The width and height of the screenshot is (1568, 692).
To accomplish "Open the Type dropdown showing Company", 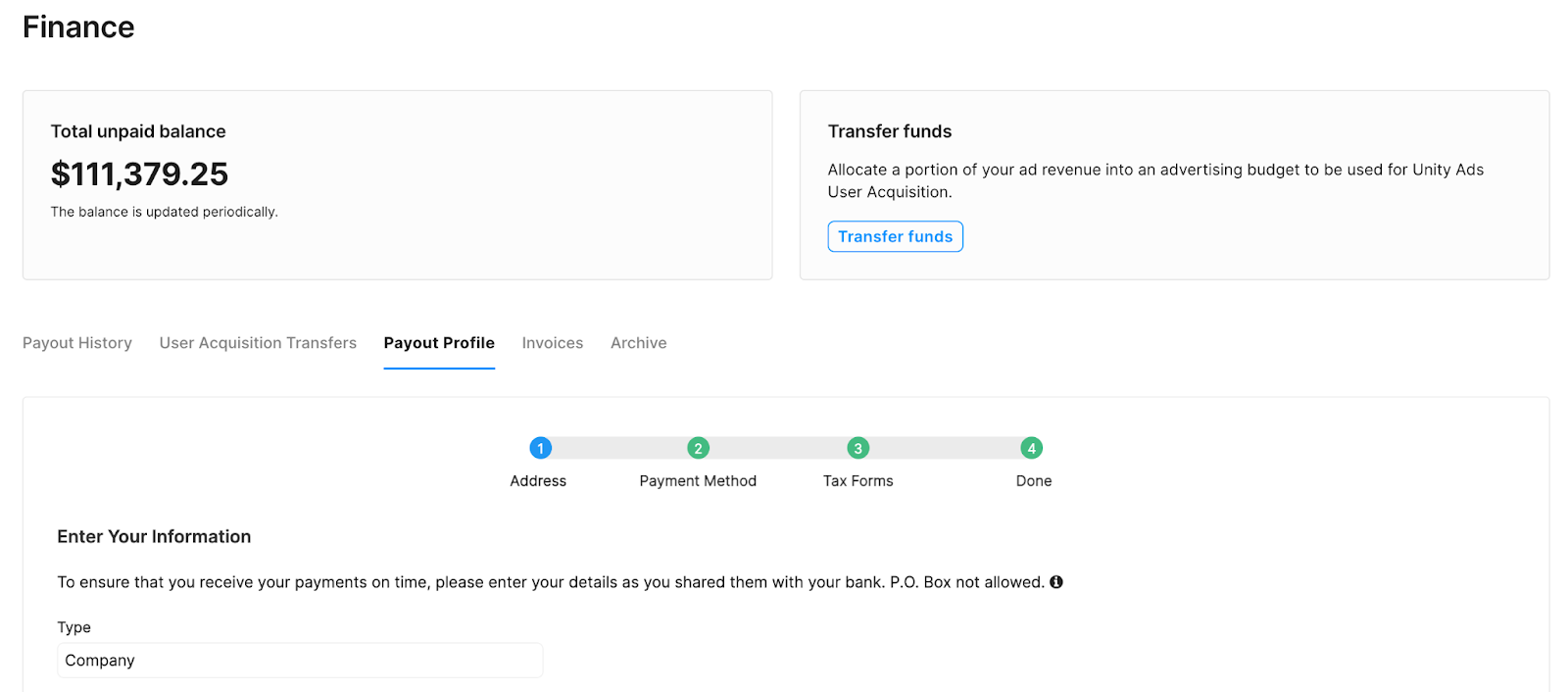I will tap(299, 661).
